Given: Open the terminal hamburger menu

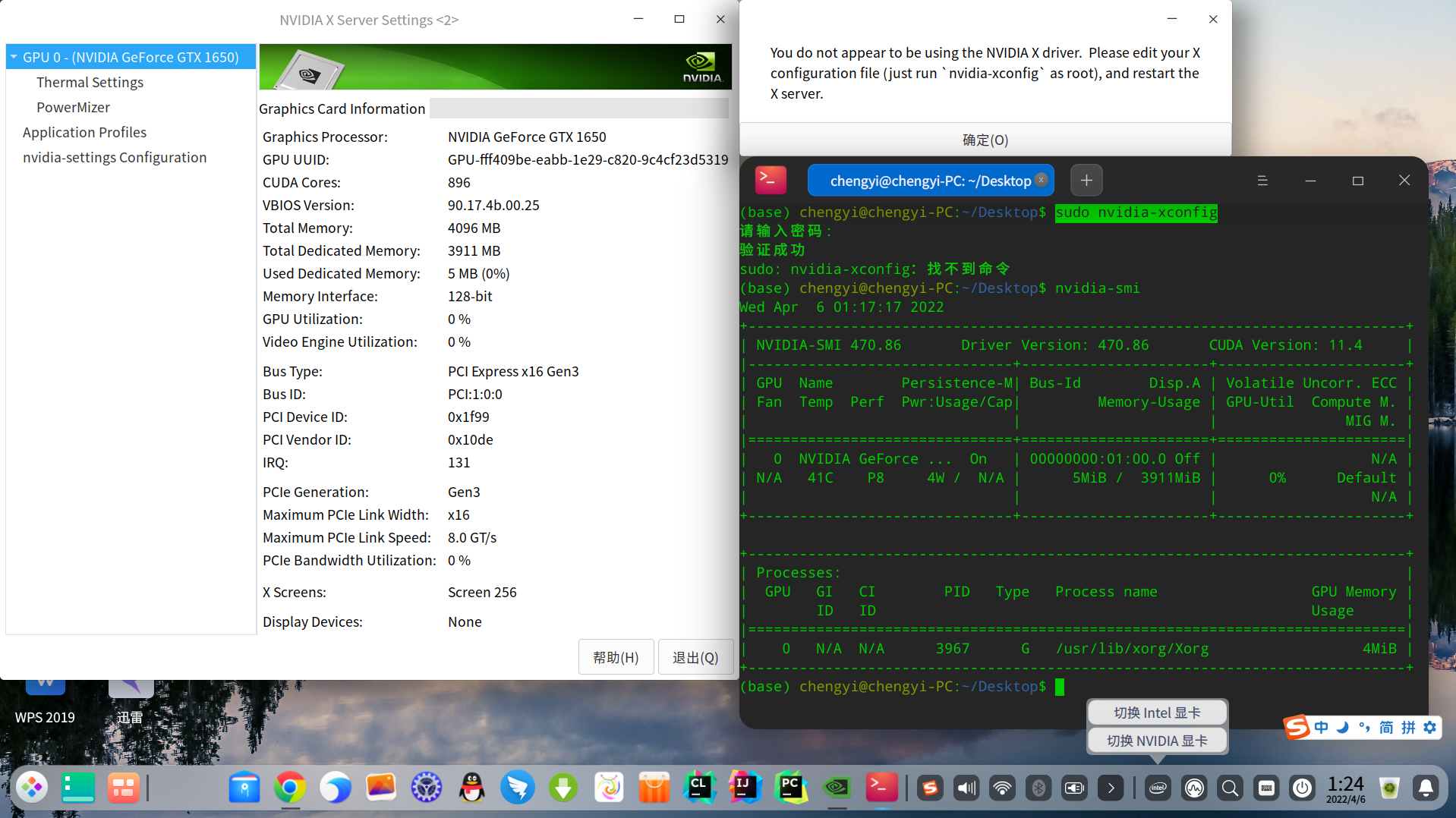Looking at the screenshot, I should (x=1262, y=181).
